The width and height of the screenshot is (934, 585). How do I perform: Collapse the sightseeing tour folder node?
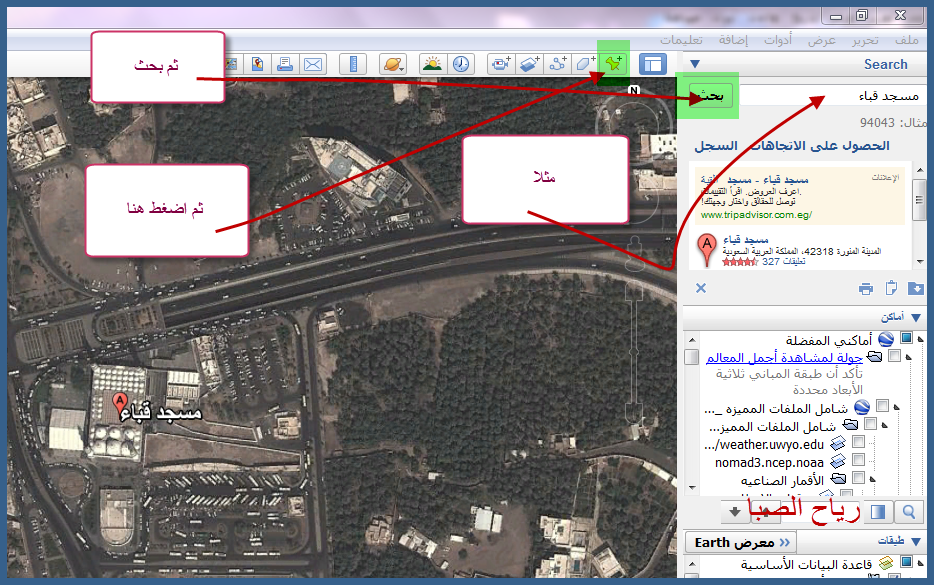point(908,357)
